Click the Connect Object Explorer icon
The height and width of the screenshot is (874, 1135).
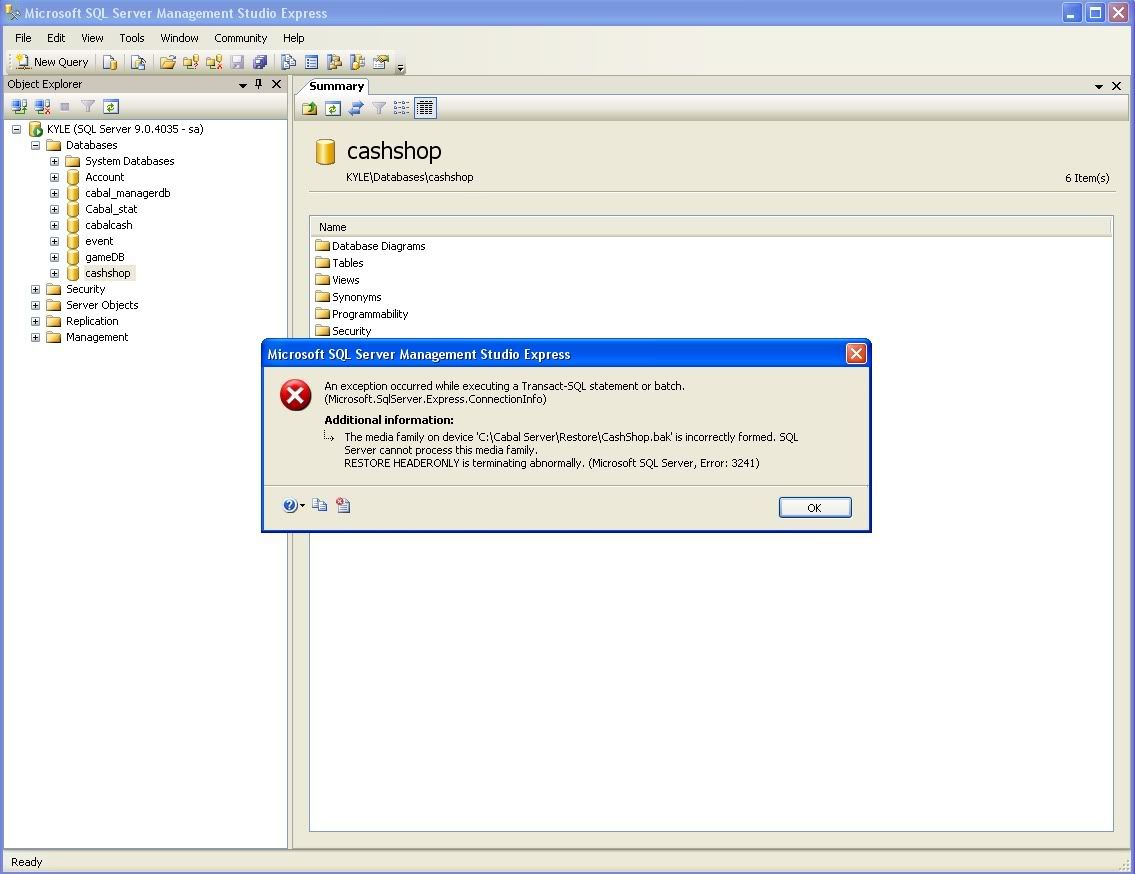(19, 106)
